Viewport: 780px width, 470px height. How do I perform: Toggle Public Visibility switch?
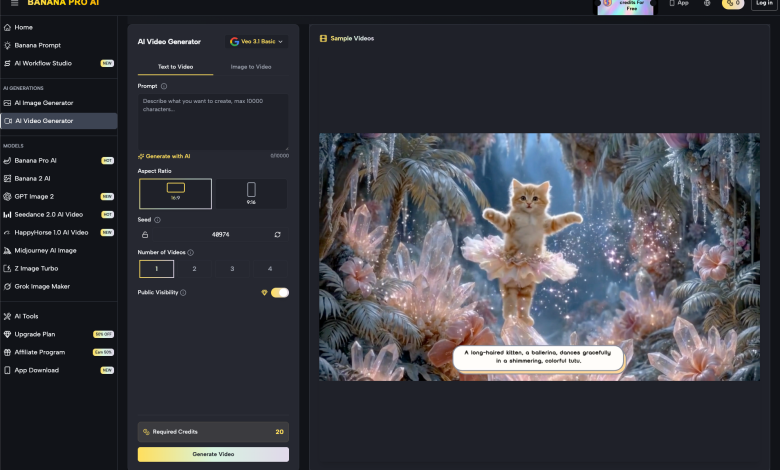(x=280, y=292)
